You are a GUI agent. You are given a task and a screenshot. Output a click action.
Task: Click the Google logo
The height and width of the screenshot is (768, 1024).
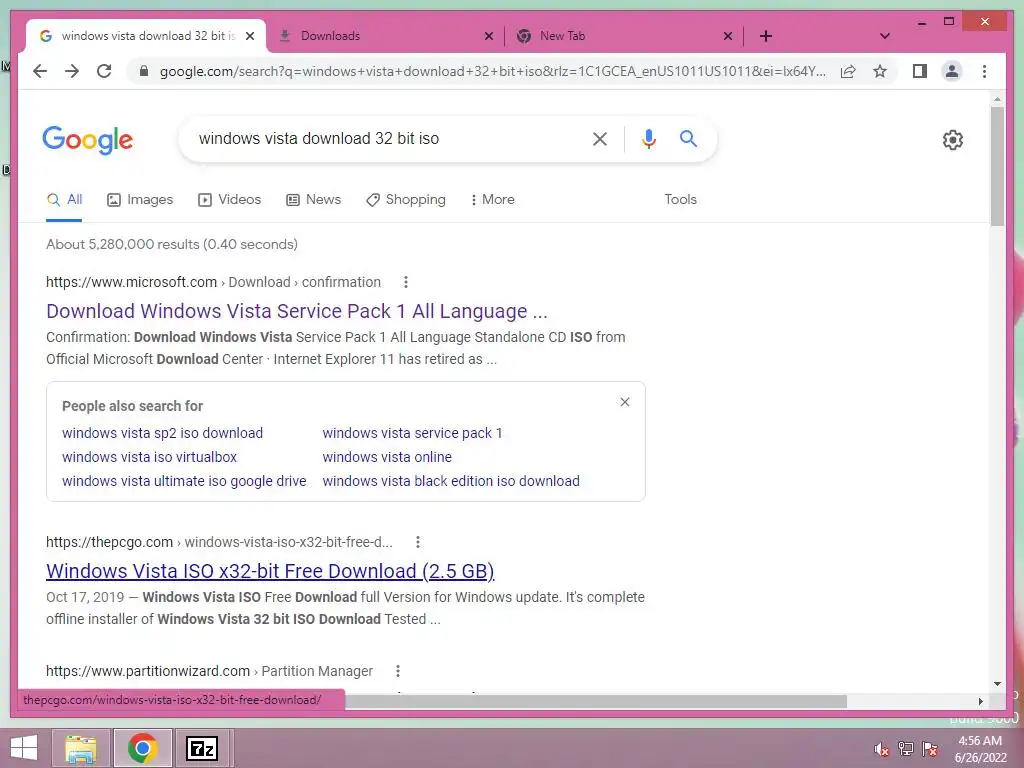[x=88, y=140]
